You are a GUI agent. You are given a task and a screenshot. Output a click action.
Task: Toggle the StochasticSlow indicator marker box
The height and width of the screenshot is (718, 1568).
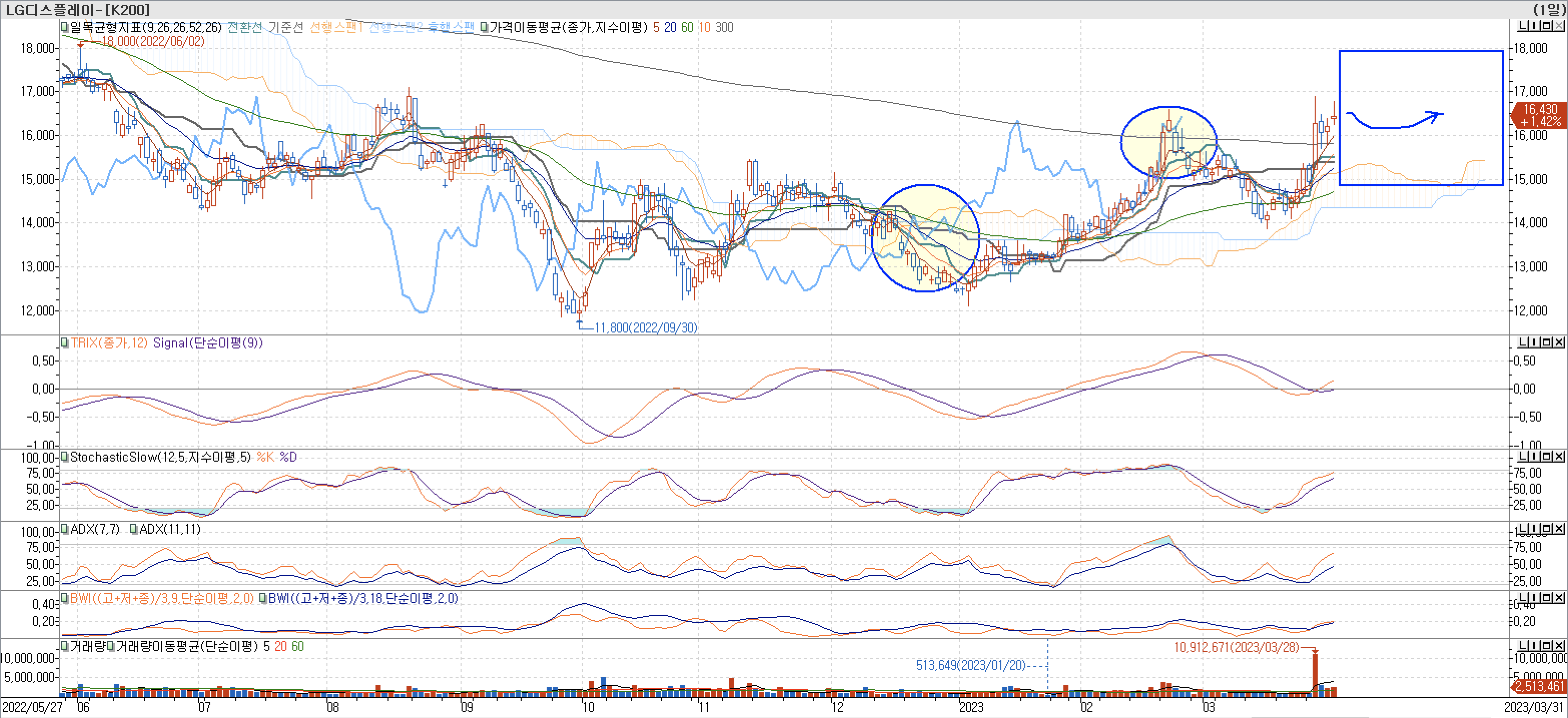[x=65, y=457]
